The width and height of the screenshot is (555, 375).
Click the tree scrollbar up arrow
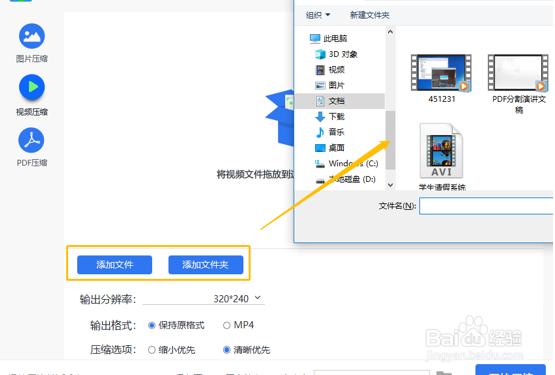(x=390, y=32)
